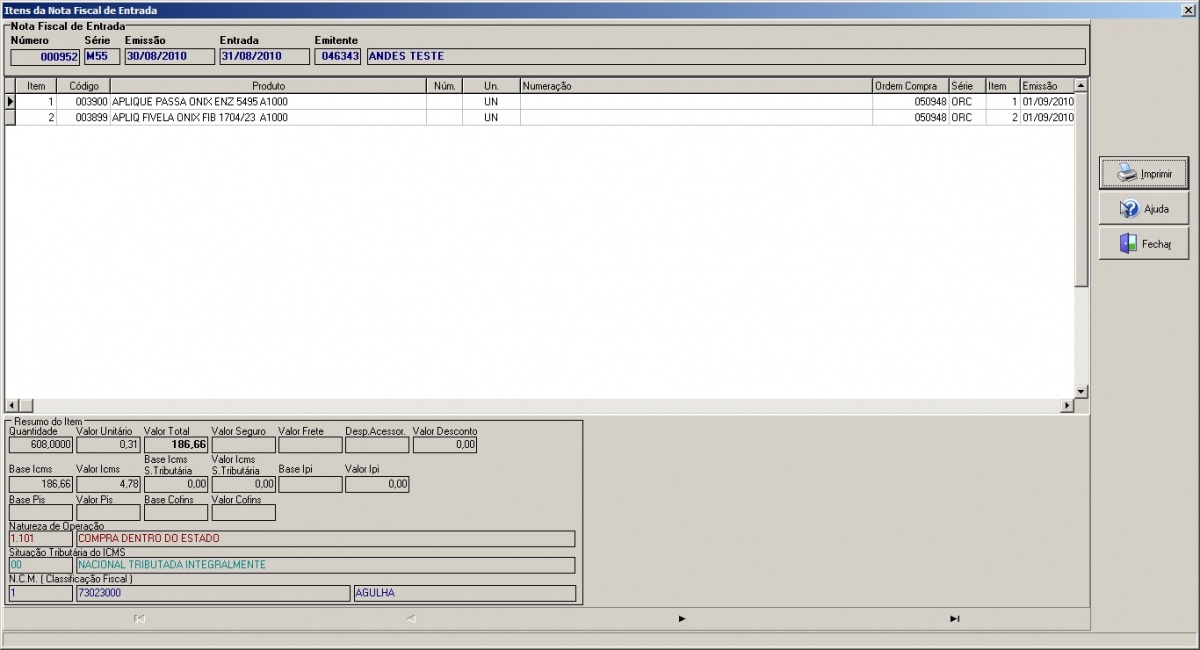Click Situação Tributária code 00 field
The width and height of the screenshot is (1200, 650).
pyautogui.click(x=41, y=566)
